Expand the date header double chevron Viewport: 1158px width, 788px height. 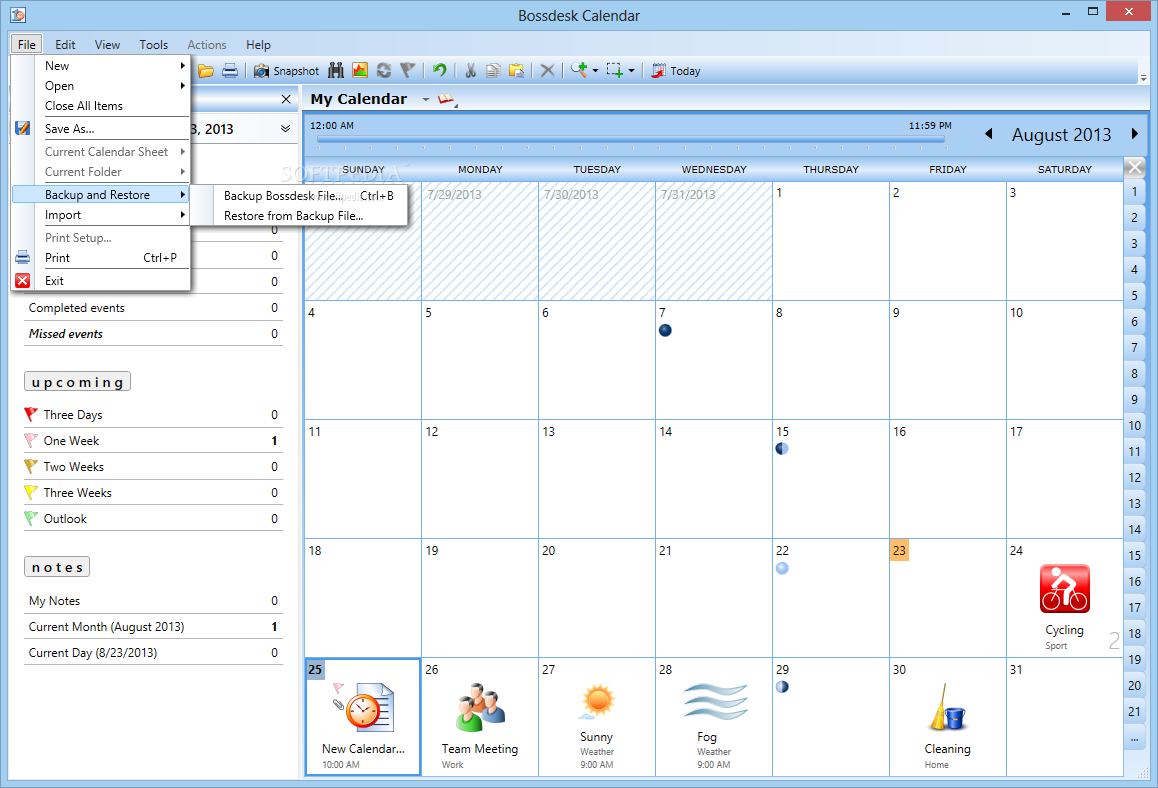285,129
